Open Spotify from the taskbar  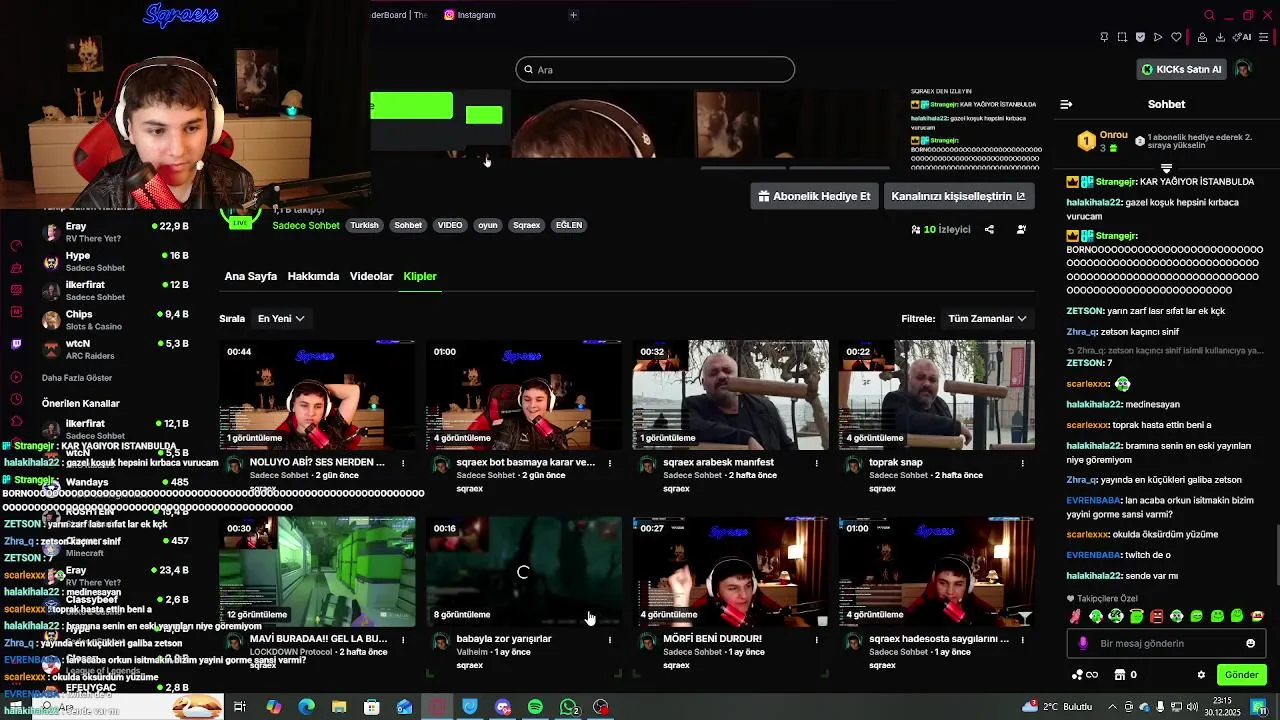[x=536, y=707]
